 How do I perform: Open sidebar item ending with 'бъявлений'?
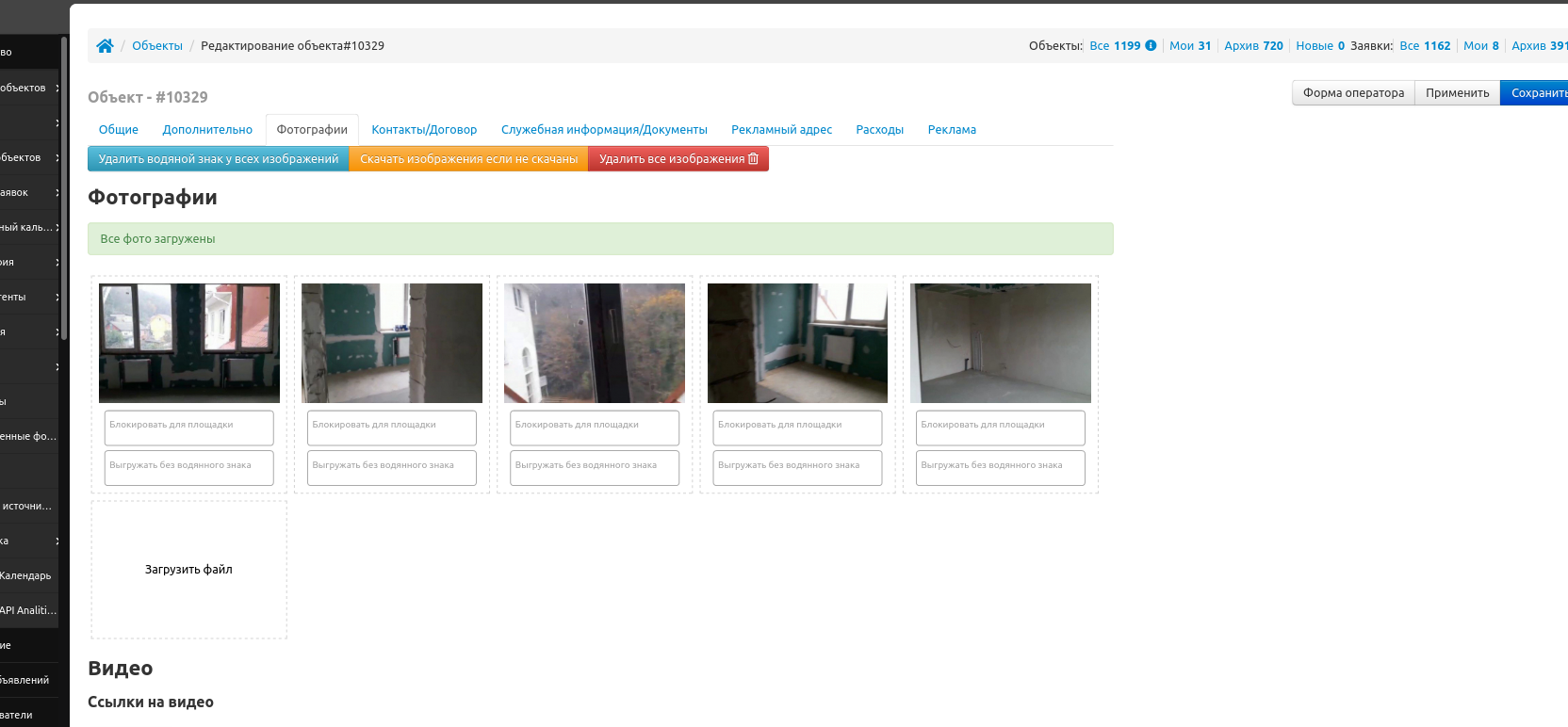[x=29, y=680]
